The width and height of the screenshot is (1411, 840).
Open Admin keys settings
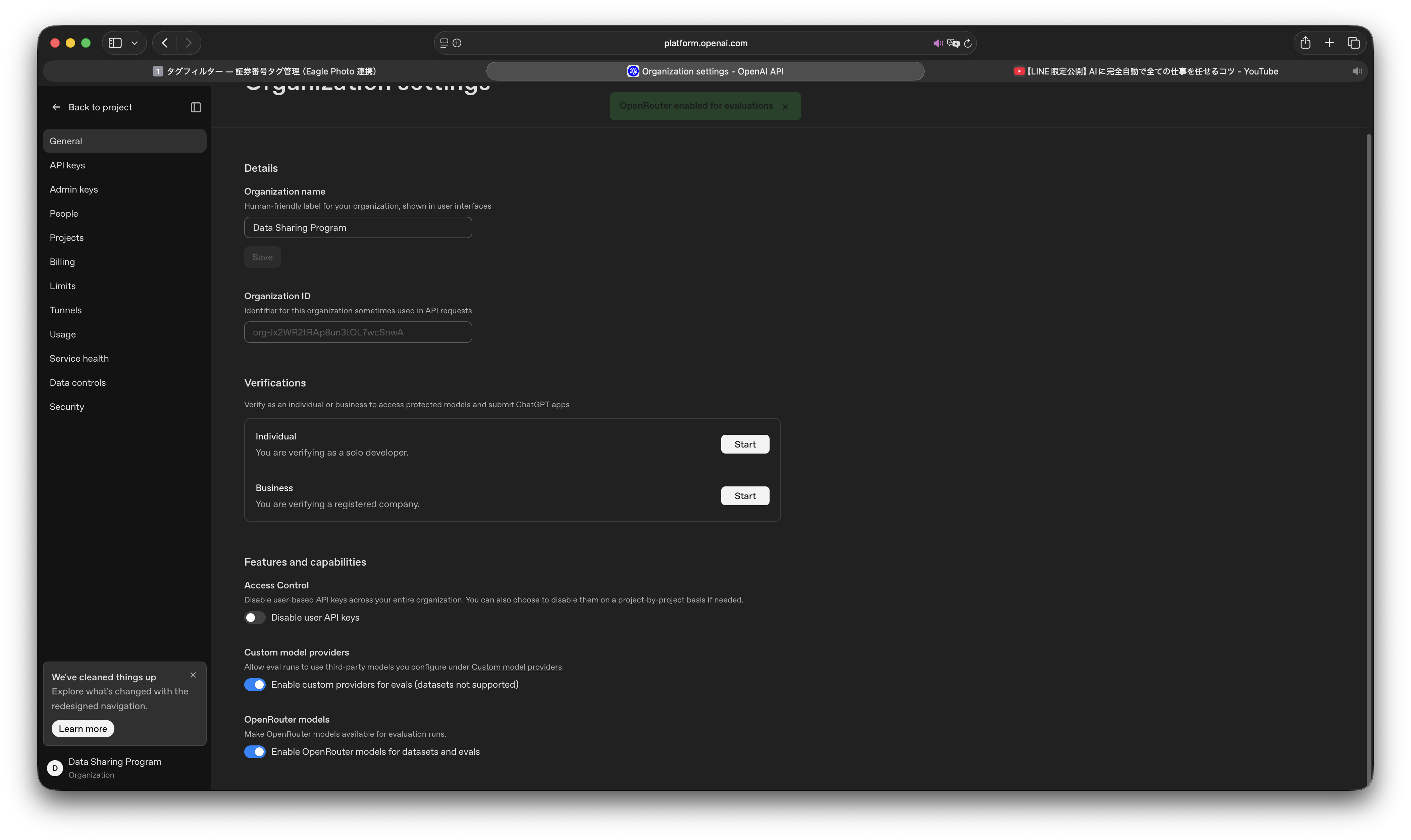124,190
